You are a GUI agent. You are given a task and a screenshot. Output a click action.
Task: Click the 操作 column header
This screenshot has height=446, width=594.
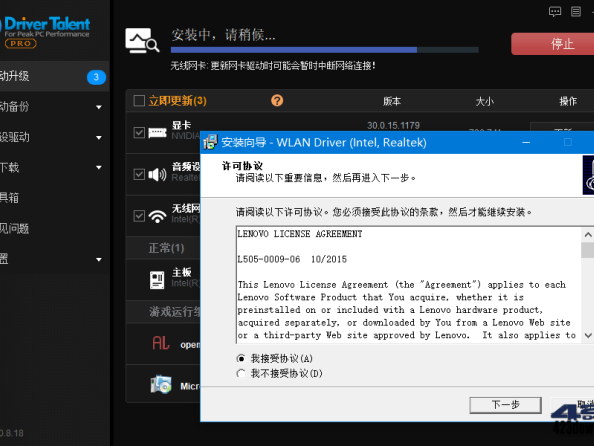pos(568,101)
